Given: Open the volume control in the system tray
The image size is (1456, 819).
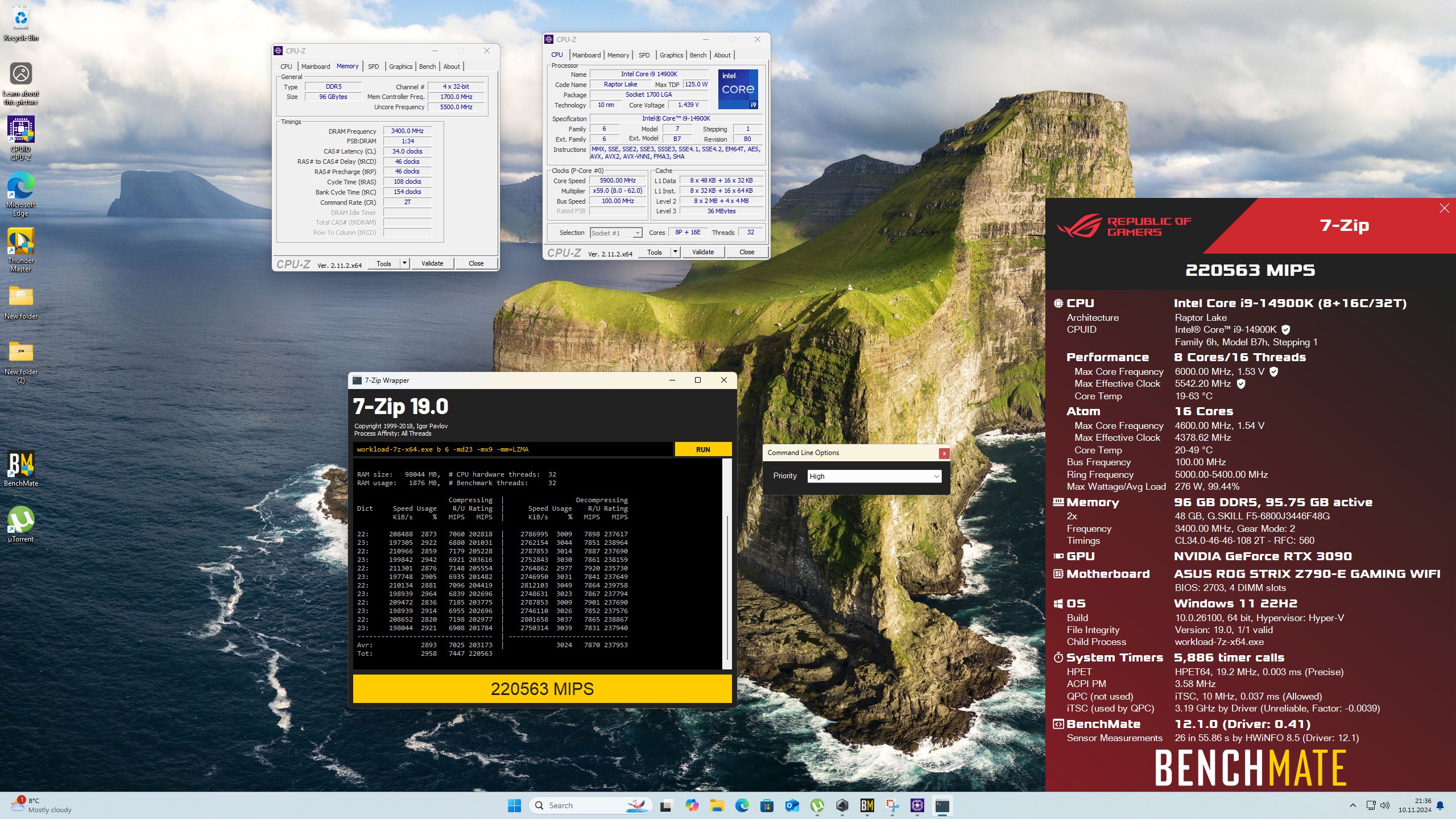Looking at the screenshot, I should [1384, 805].
